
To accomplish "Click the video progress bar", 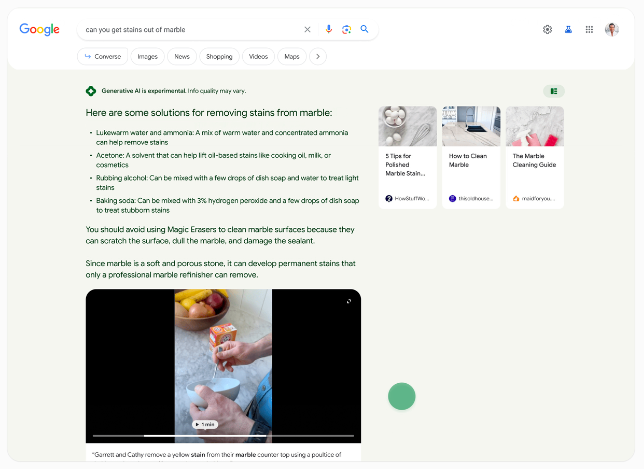I will [223, 436].
